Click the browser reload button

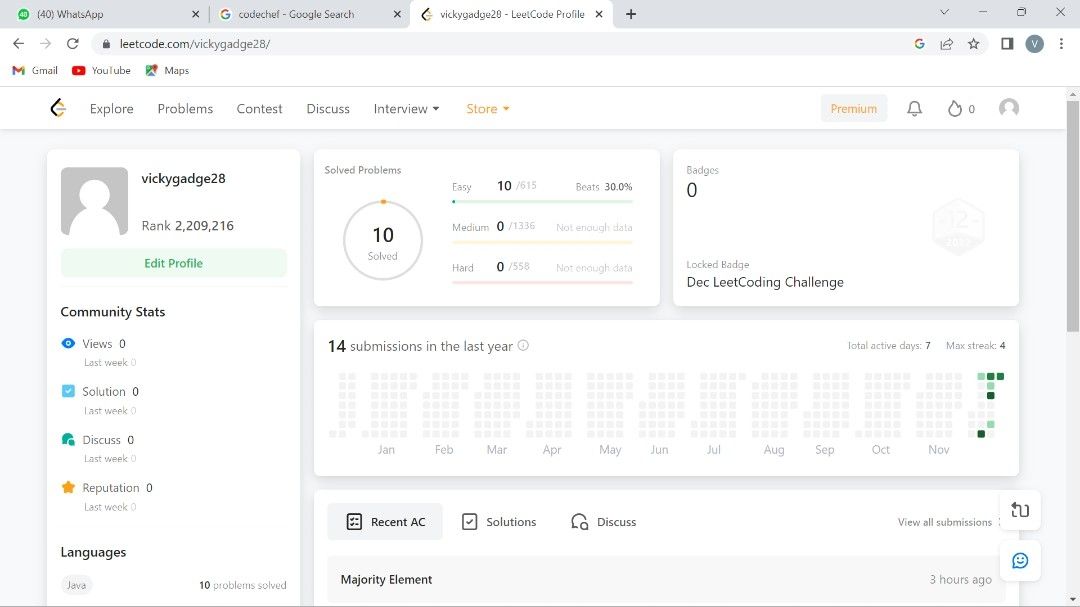coord(72,44)
